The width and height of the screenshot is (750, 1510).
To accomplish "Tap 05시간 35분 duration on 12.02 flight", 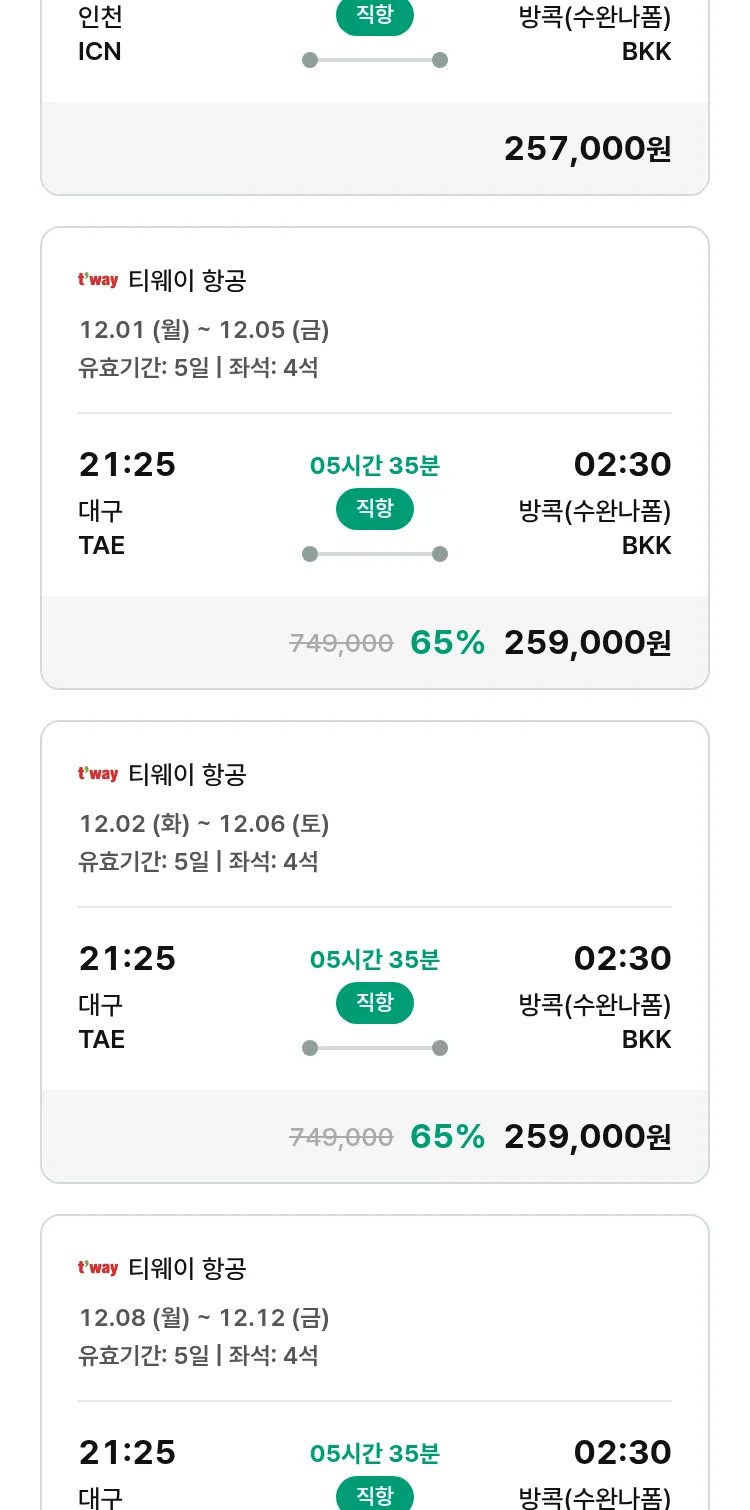I will 375,960.
